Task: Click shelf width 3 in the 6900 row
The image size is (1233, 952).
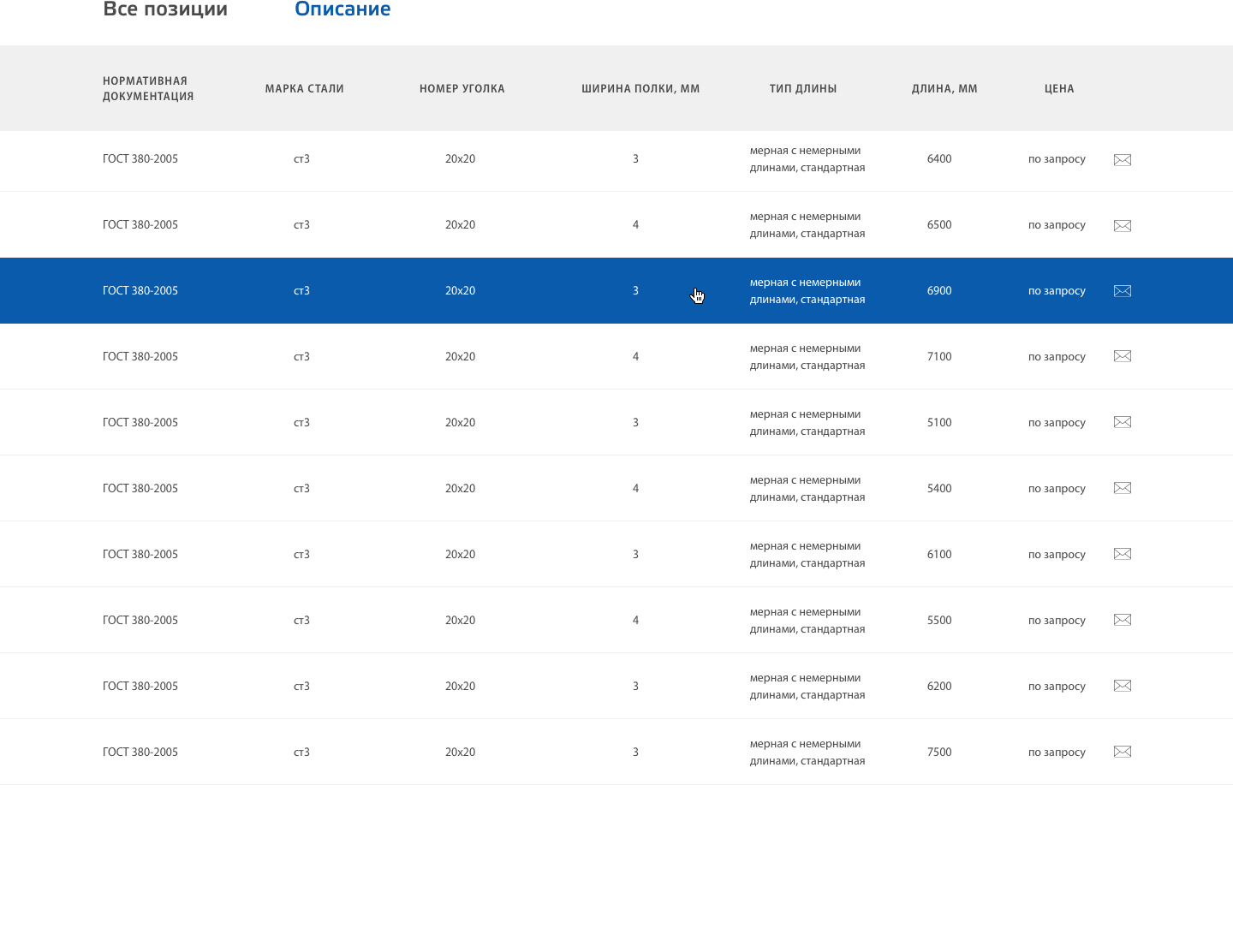Action: point(635,291)
